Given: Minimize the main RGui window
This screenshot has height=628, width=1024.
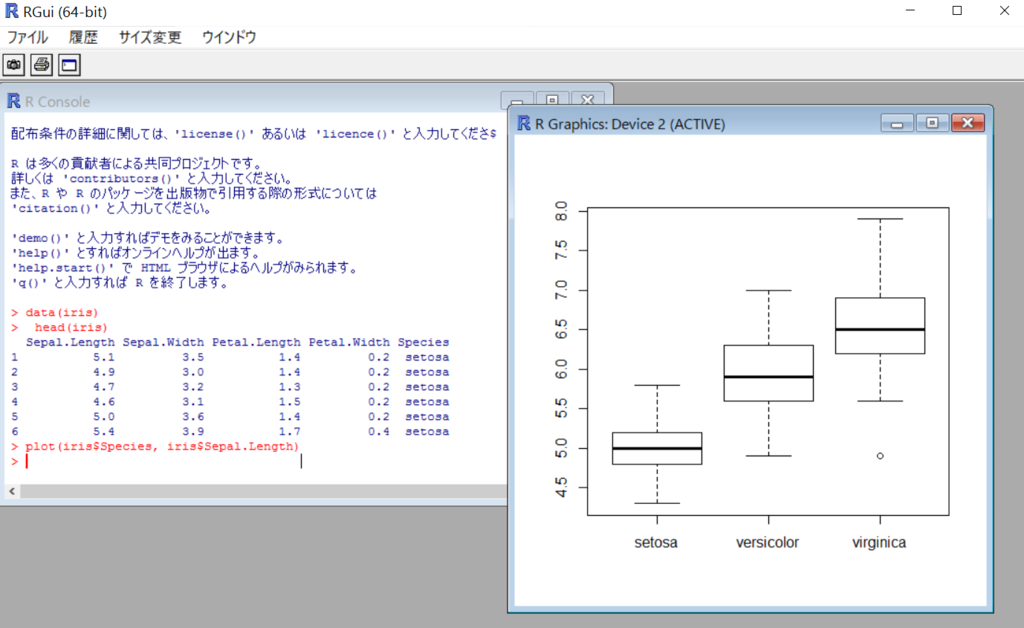Looking at the screenshot, I should (x=910, y=11).
